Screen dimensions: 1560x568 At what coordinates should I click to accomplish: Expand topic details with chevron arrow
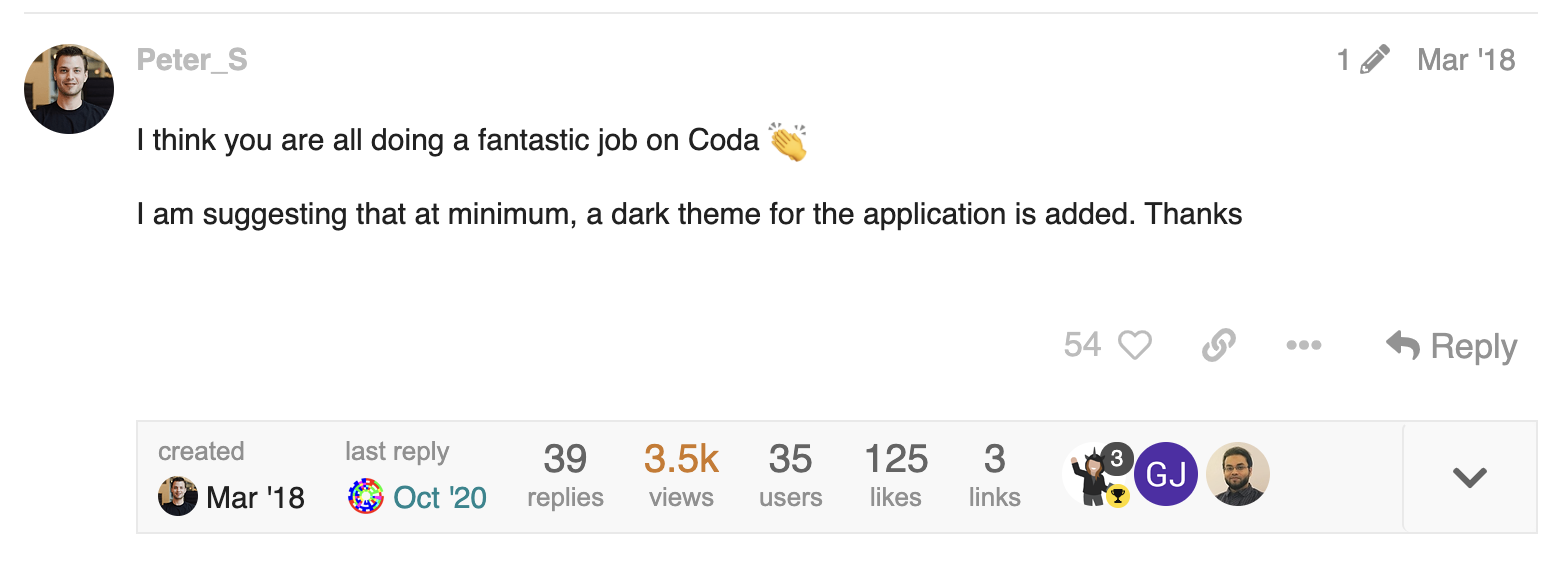coord(1469,477)
